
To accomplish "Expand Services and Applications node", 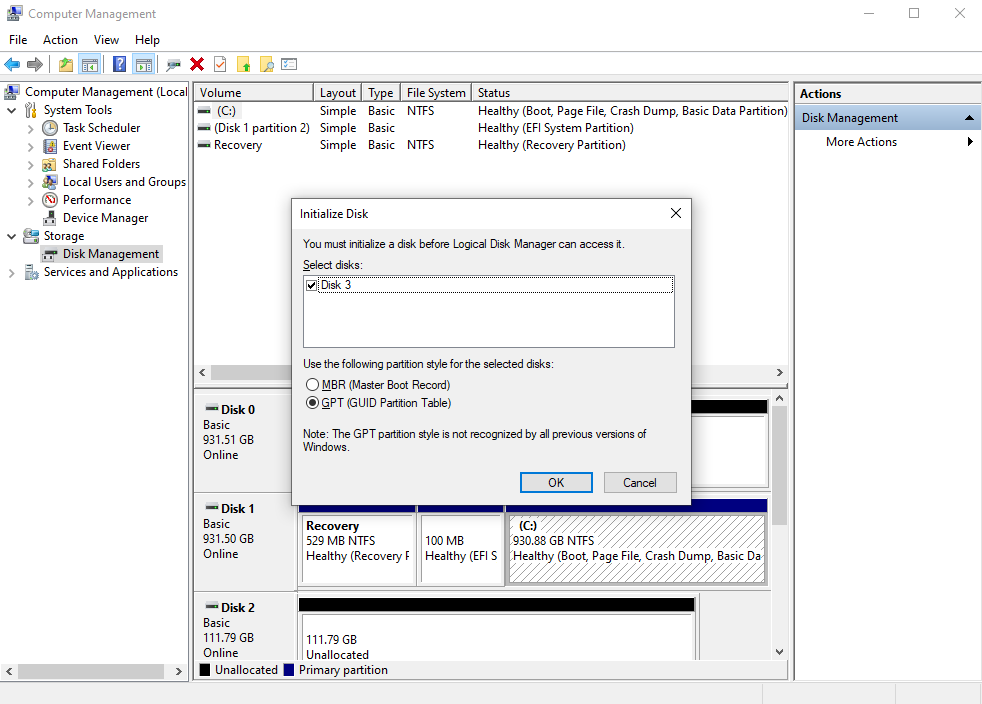I will pyautogui.click(x=11, y=273).
